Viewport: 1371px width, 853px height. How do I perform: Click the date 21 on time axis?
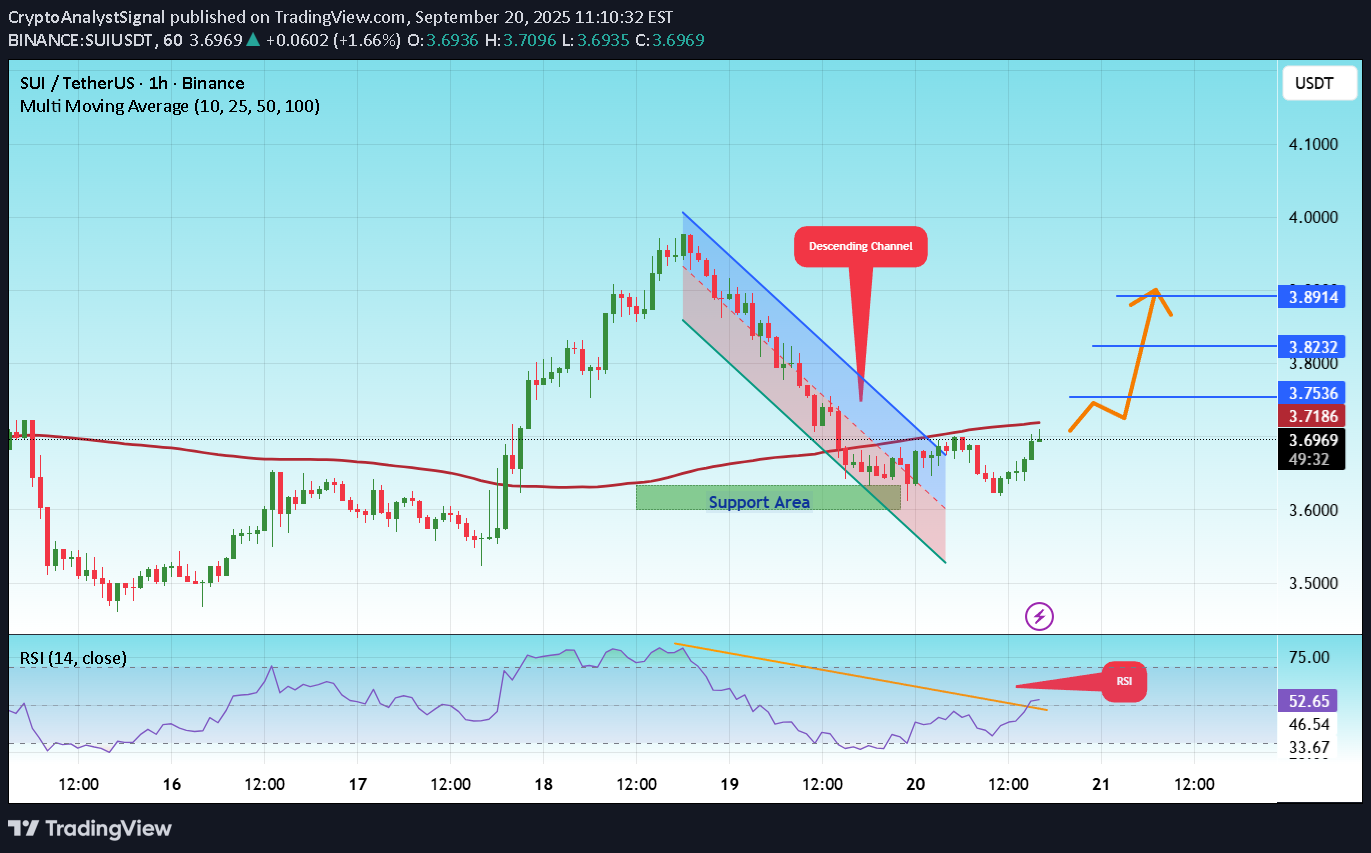pos(1101,784)
